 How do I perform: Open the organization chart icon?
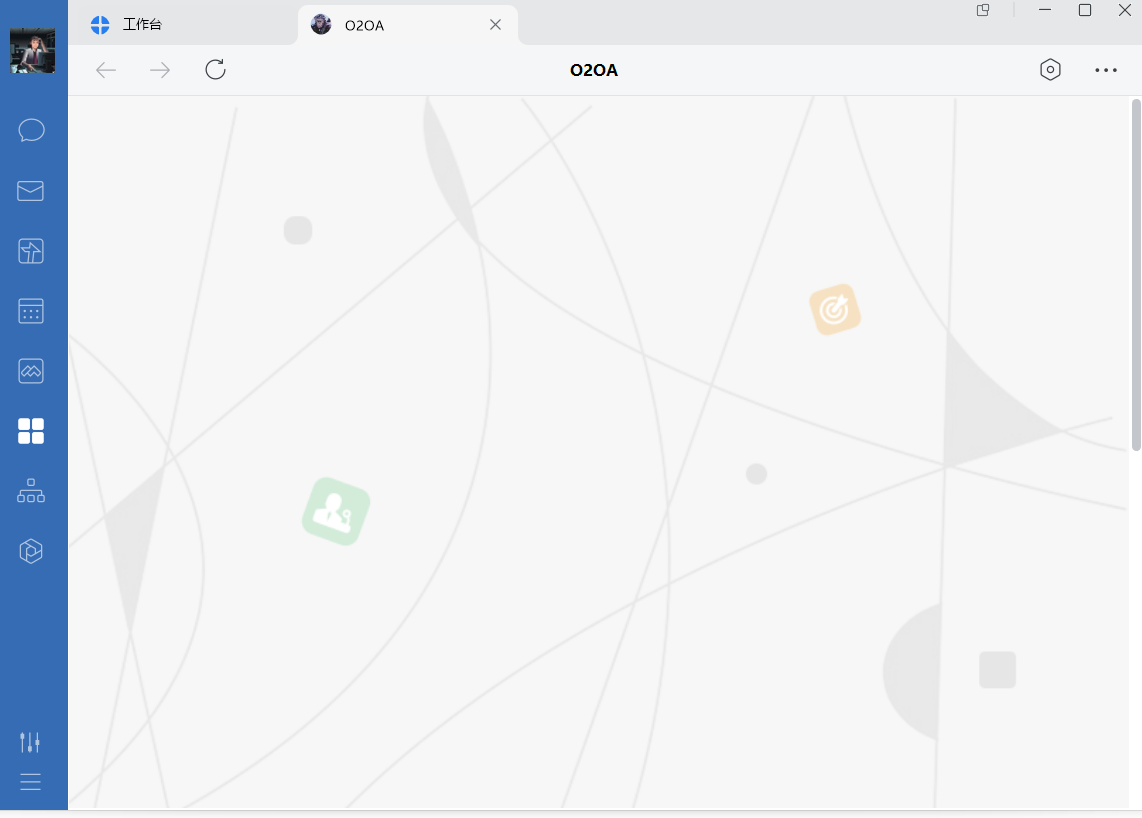[31, 491]
